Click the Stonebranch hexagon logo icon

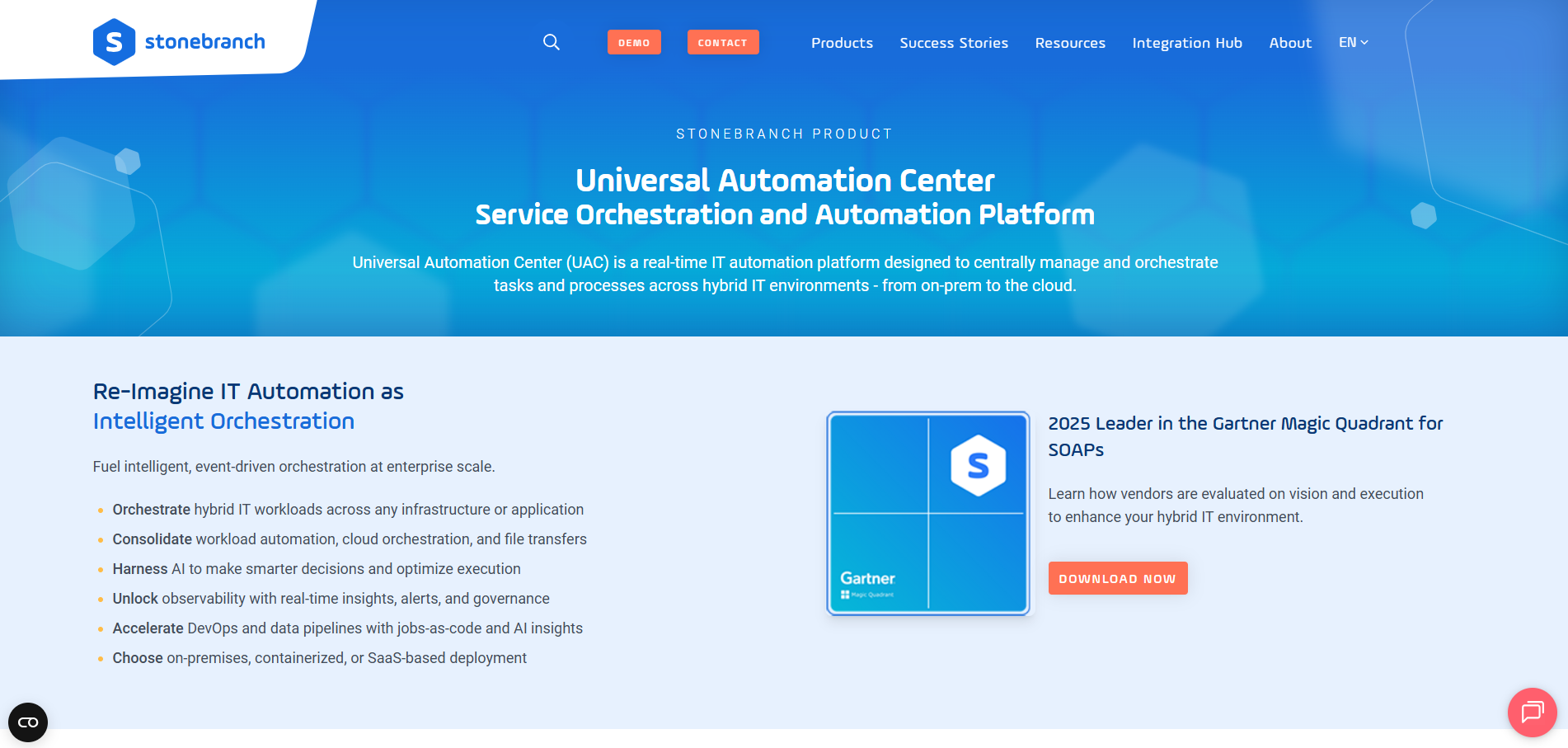click(114, 42)
